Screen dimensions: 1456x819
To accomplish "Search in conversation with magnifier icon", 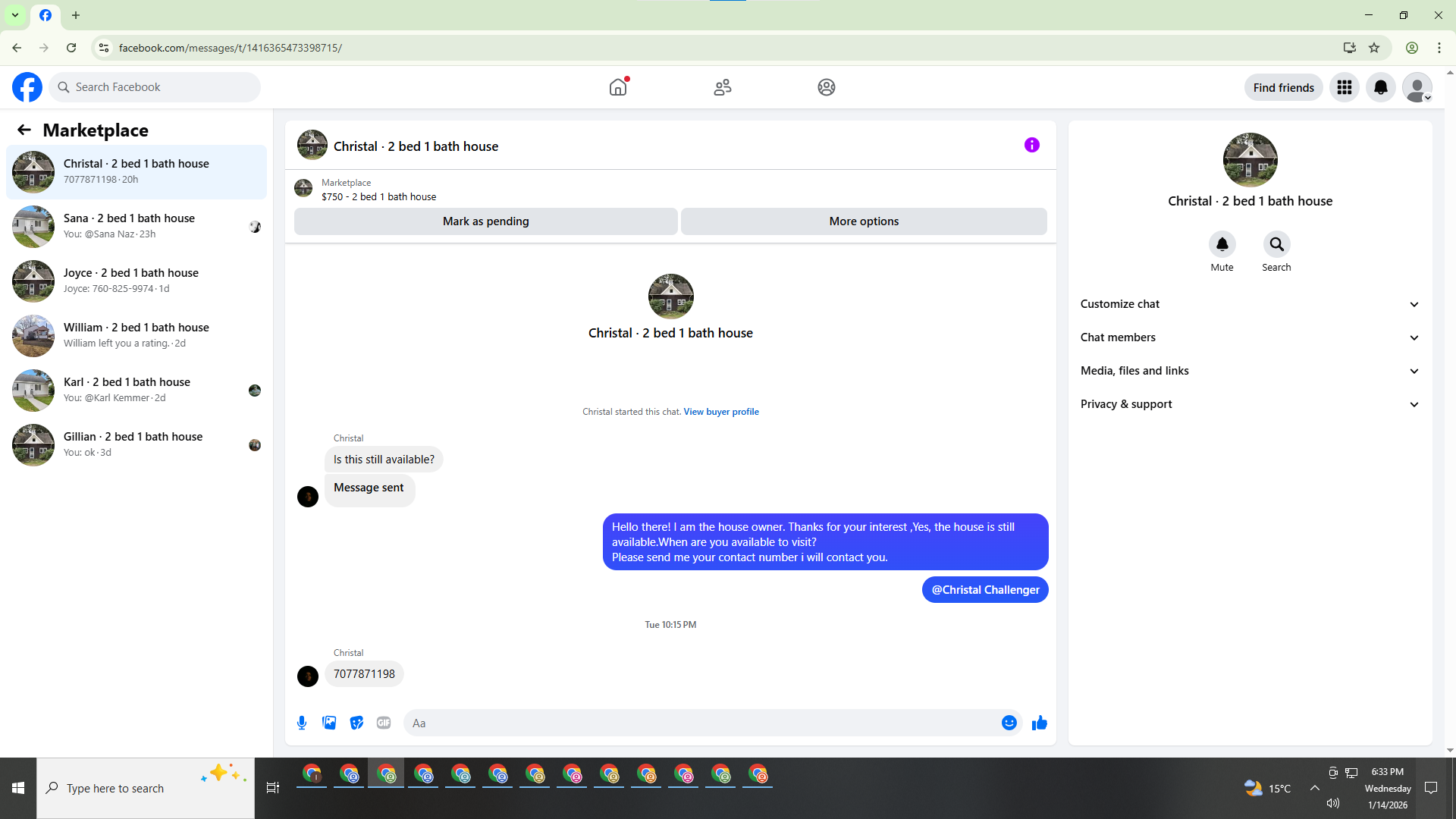I will [1276, 244].
